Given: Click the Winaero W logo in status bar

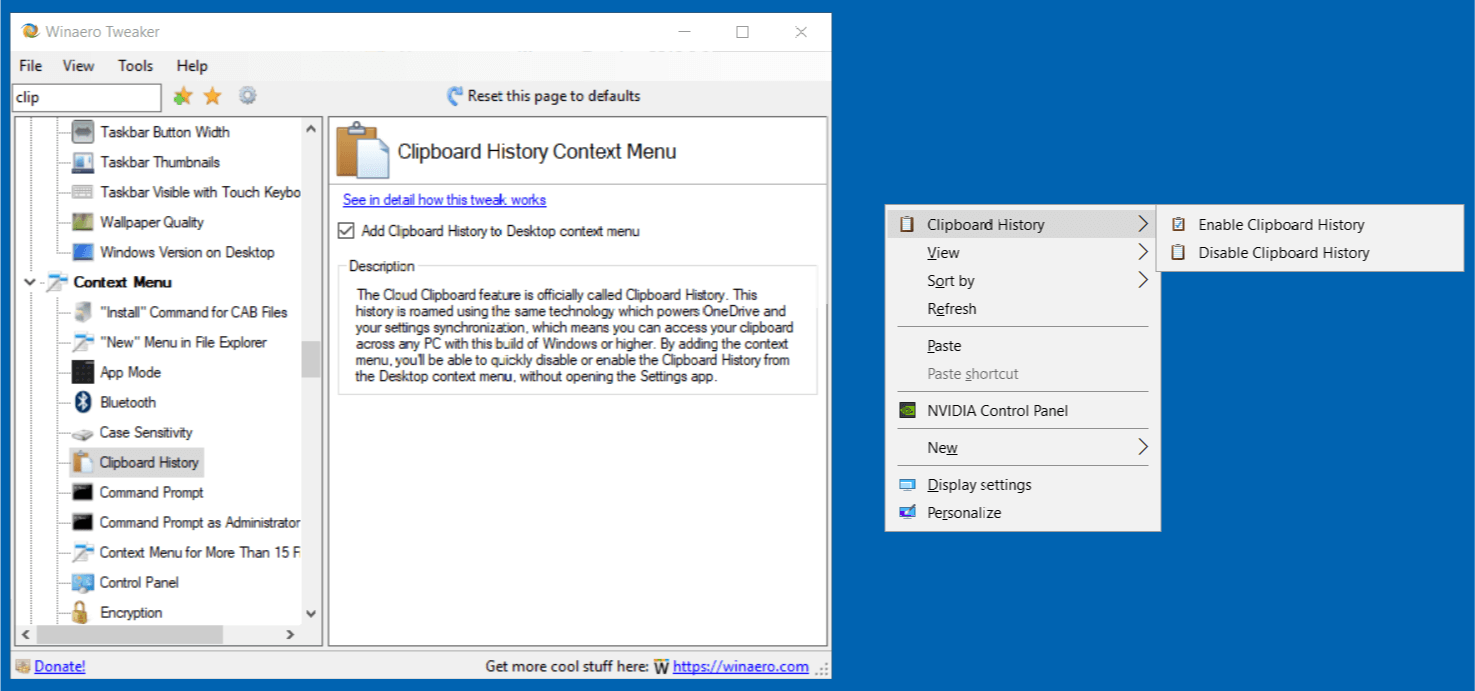Looking at the screenshot, I should (661, 667).
